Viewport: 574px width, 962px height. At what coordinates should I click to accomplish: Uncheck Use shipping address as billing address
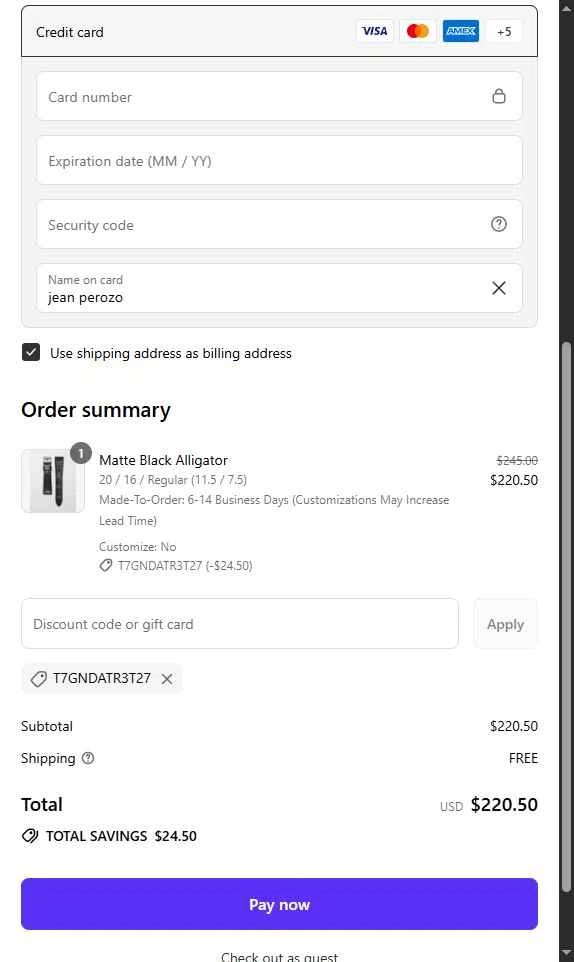[x=31, y=352]
